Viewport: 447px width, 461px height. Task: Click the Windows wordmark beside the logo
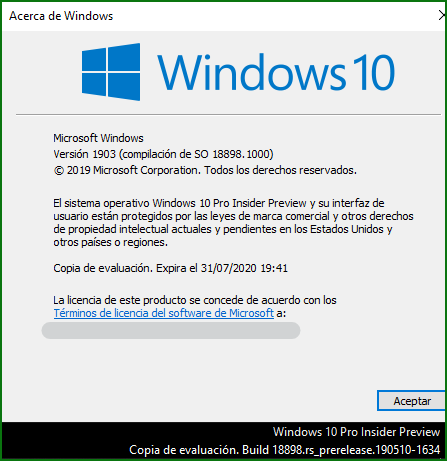[x=251, y=72]
